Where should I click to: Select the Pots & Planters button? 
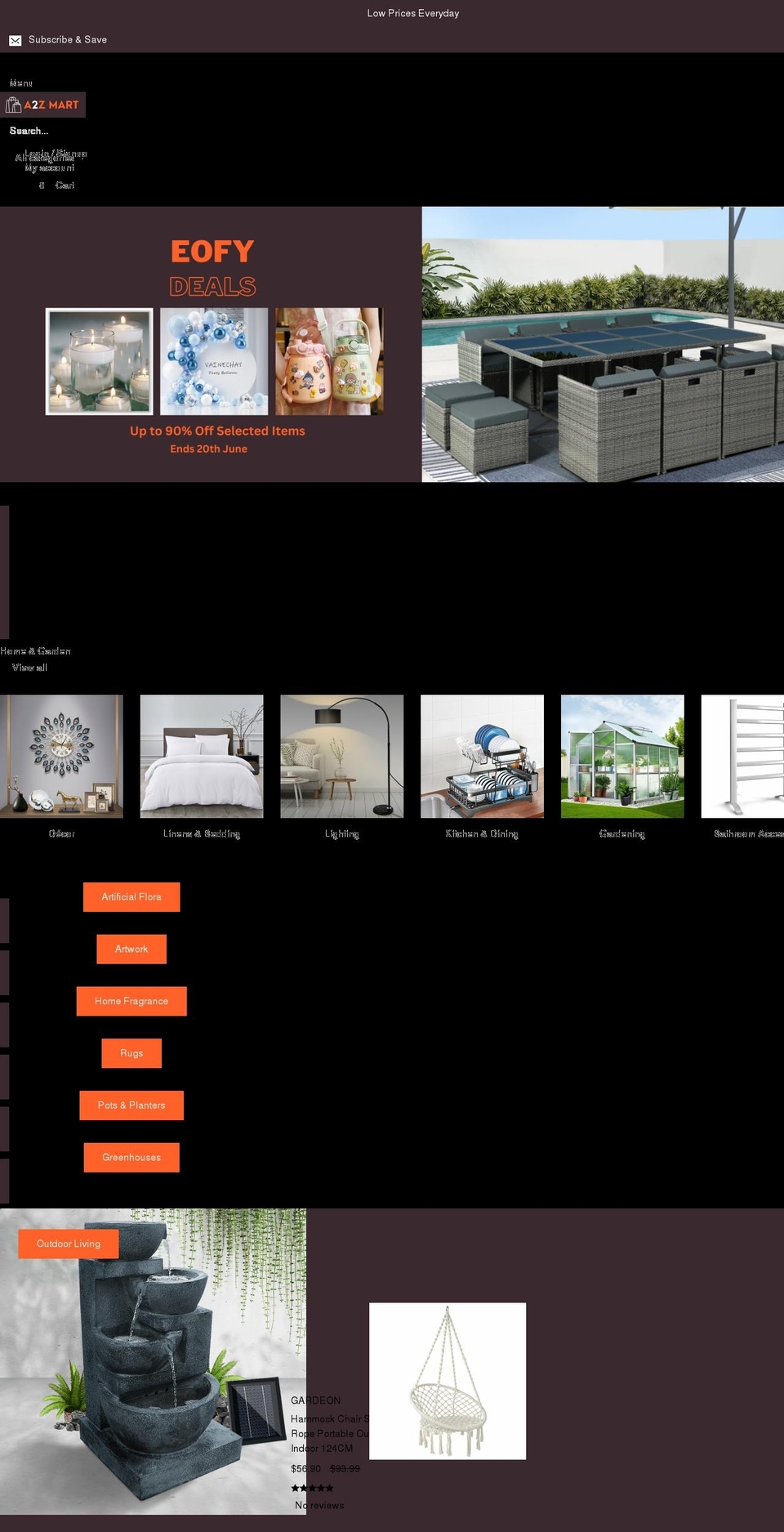(131, 1105)
